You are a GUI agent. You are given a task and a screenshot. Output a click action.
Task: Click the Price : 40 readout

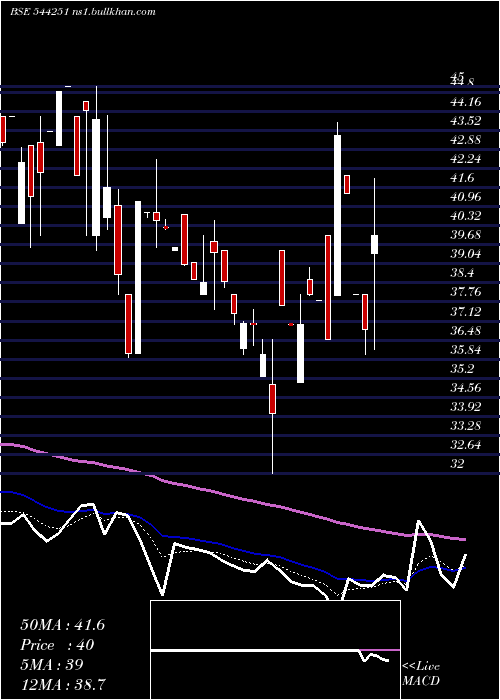[57, 645]
